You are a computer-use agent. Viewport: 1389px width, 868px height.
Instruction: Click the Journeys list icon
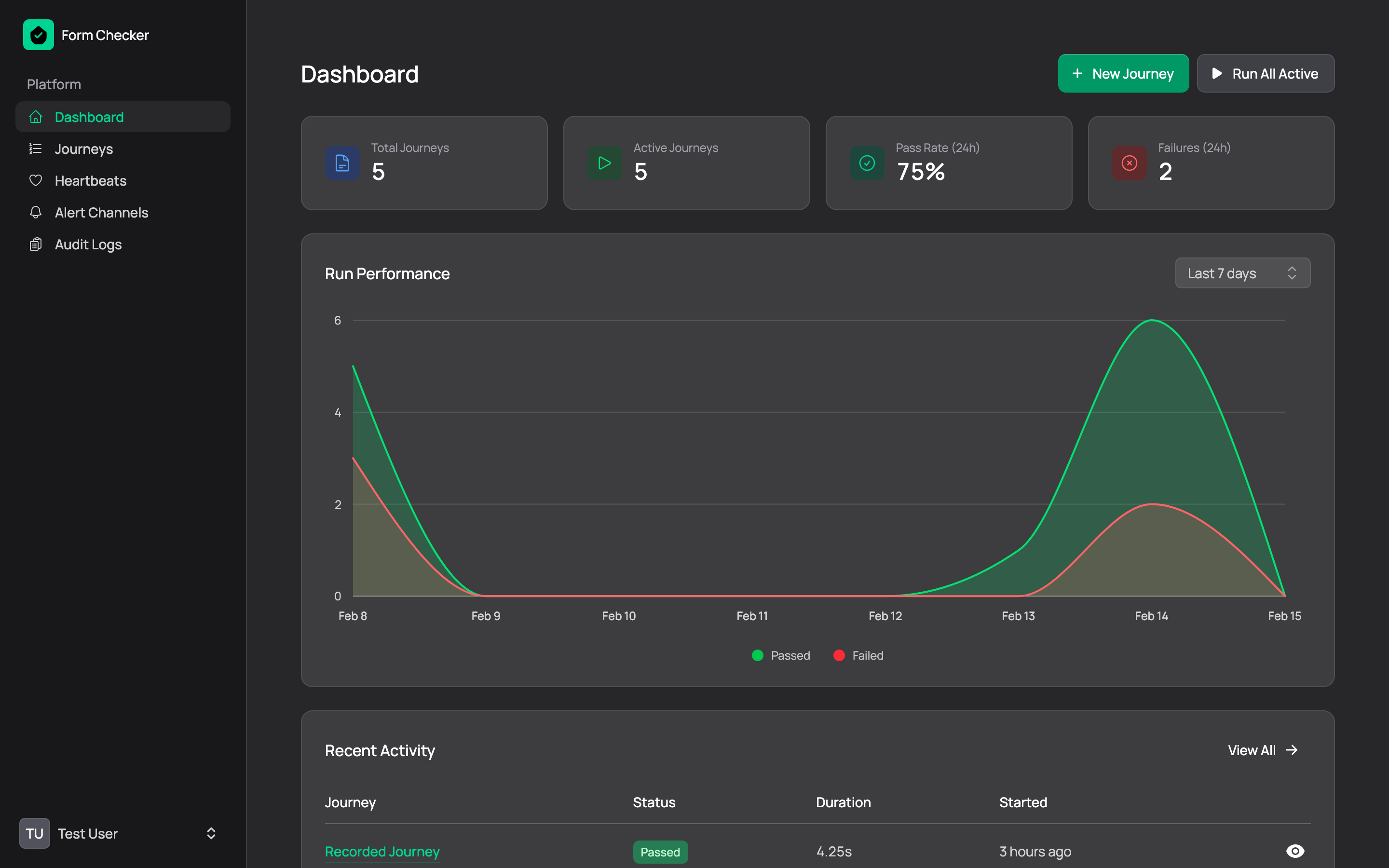tap(36, 149)
